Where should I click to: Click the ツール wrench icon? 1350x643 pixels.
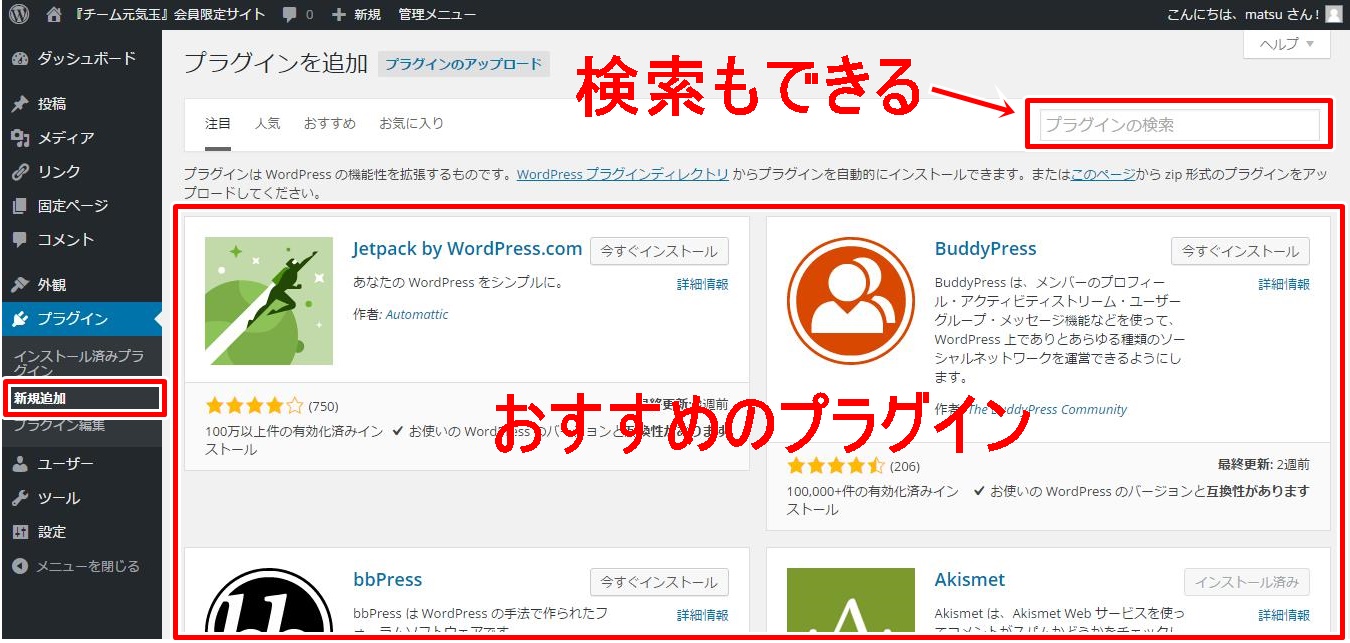pos(20,498)
